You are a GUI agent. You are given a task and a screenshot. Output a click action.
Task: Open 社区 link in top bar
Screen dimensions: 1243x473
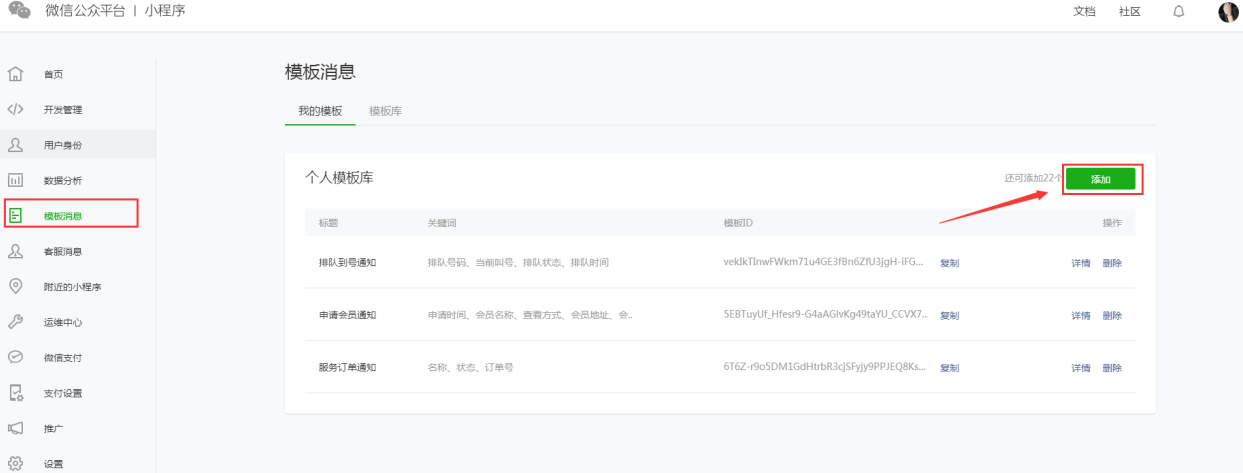click(x=1130, y=12)
